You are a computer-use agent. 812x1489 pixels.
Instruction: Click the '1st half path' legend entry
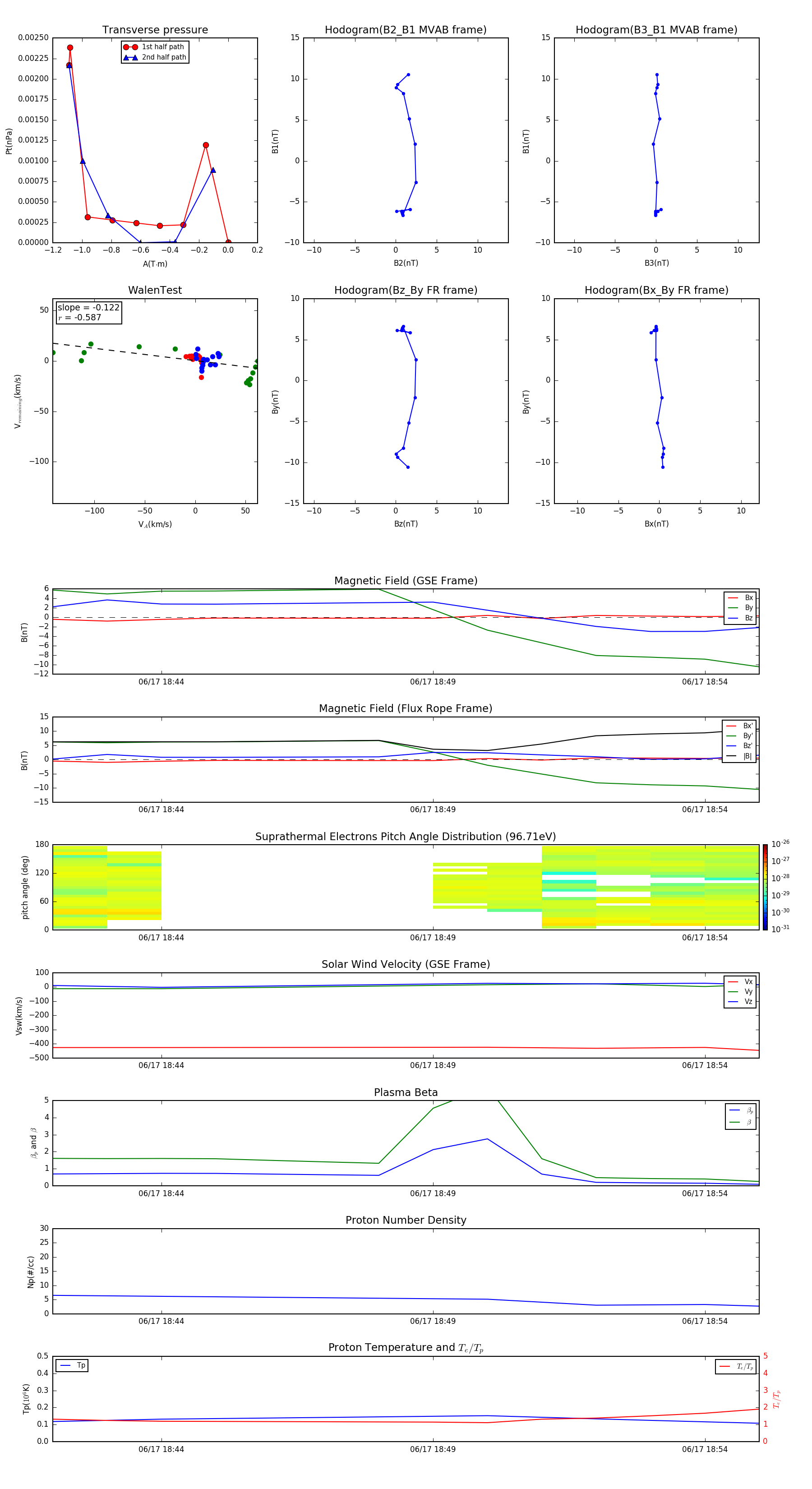(154, 47)
